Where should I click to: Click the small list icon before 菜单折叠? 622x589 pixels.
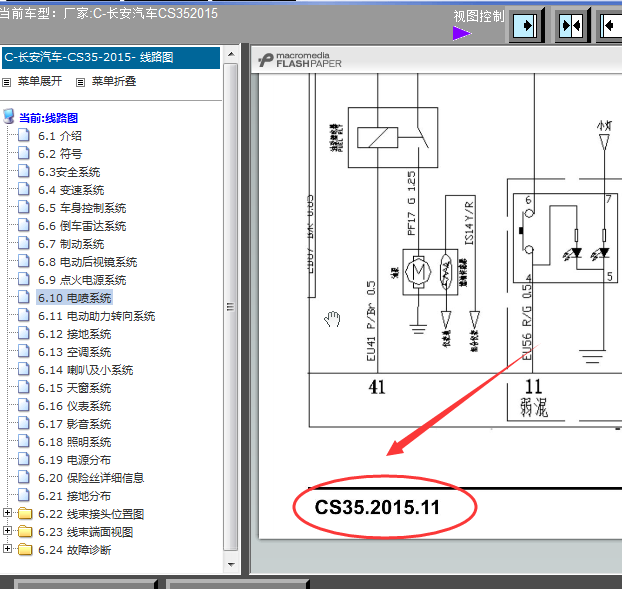(x=81, y=82)
